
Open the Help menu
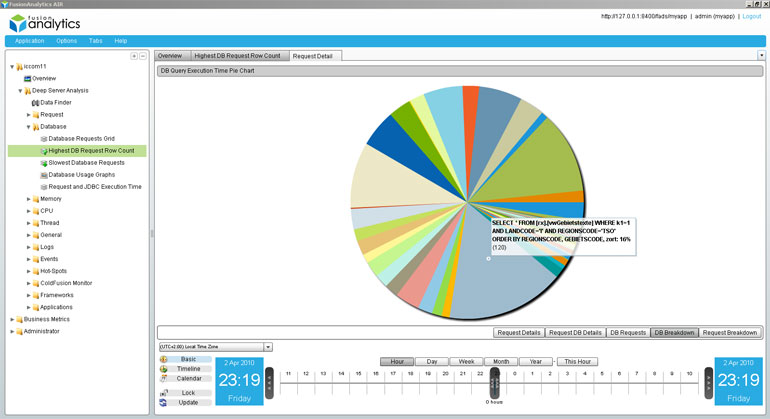pos(121,41)
